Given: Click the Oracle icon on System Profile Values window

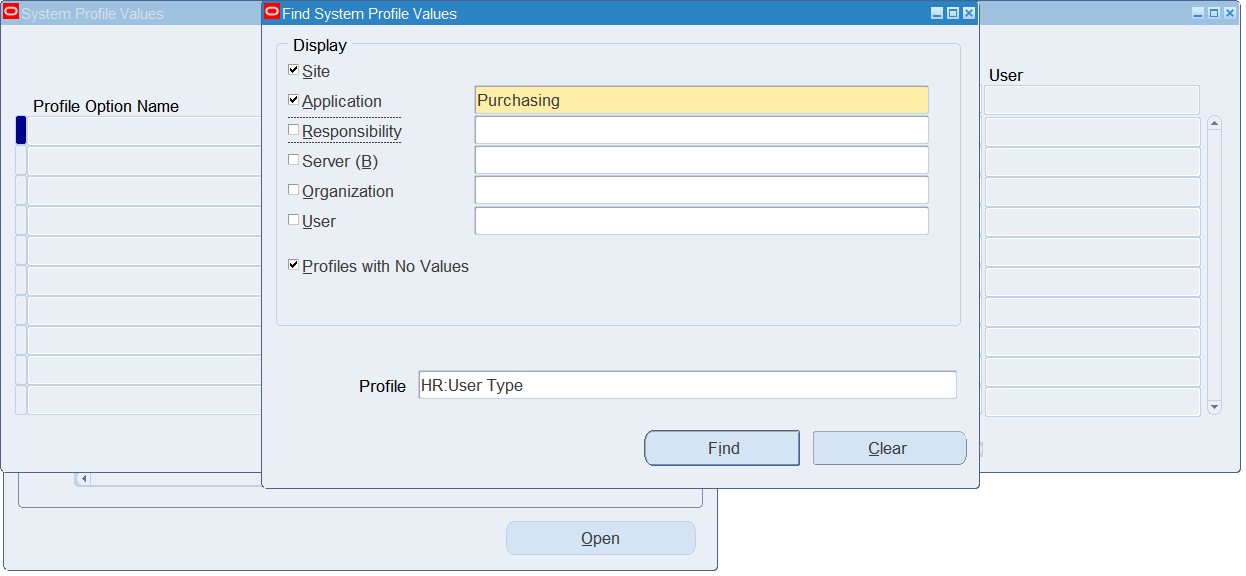Looking at the screenshot, I should (x=10, y=13).
